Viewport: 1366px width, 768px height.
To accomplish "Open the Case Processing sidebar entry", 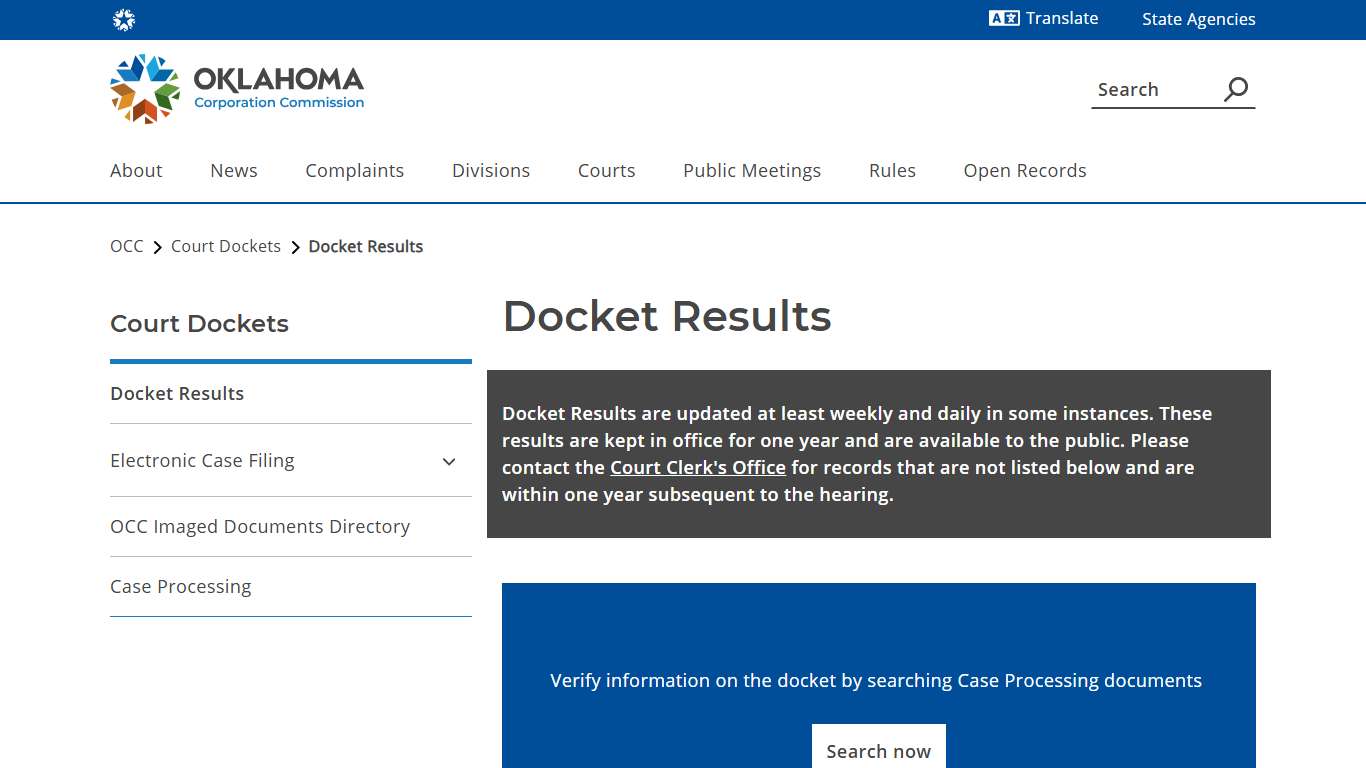I will click(180, 586).
